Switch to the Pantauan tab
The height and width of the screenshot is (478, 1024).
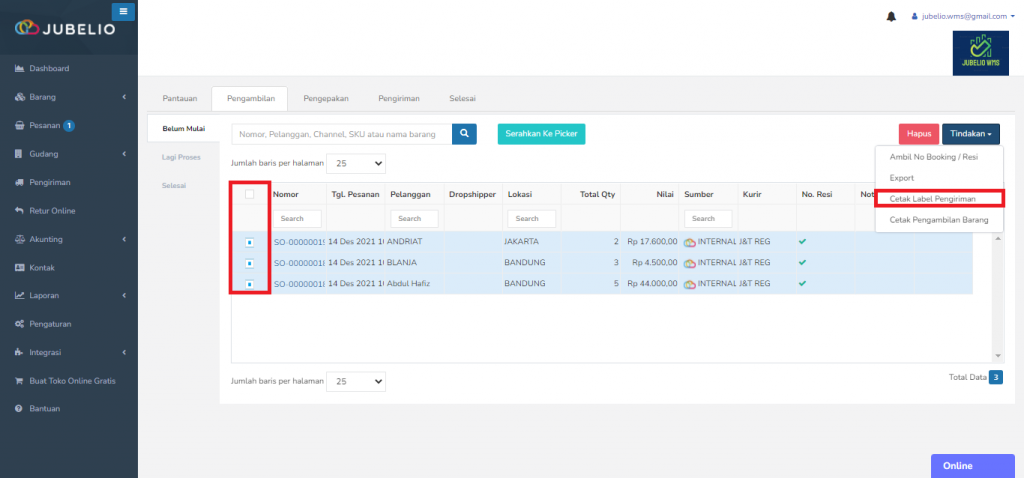[180, 99]
